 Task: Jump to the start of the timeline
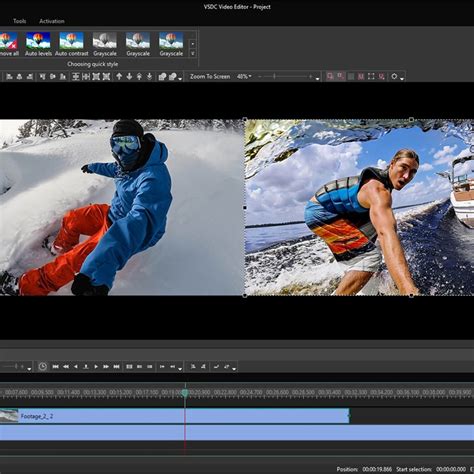56,367
